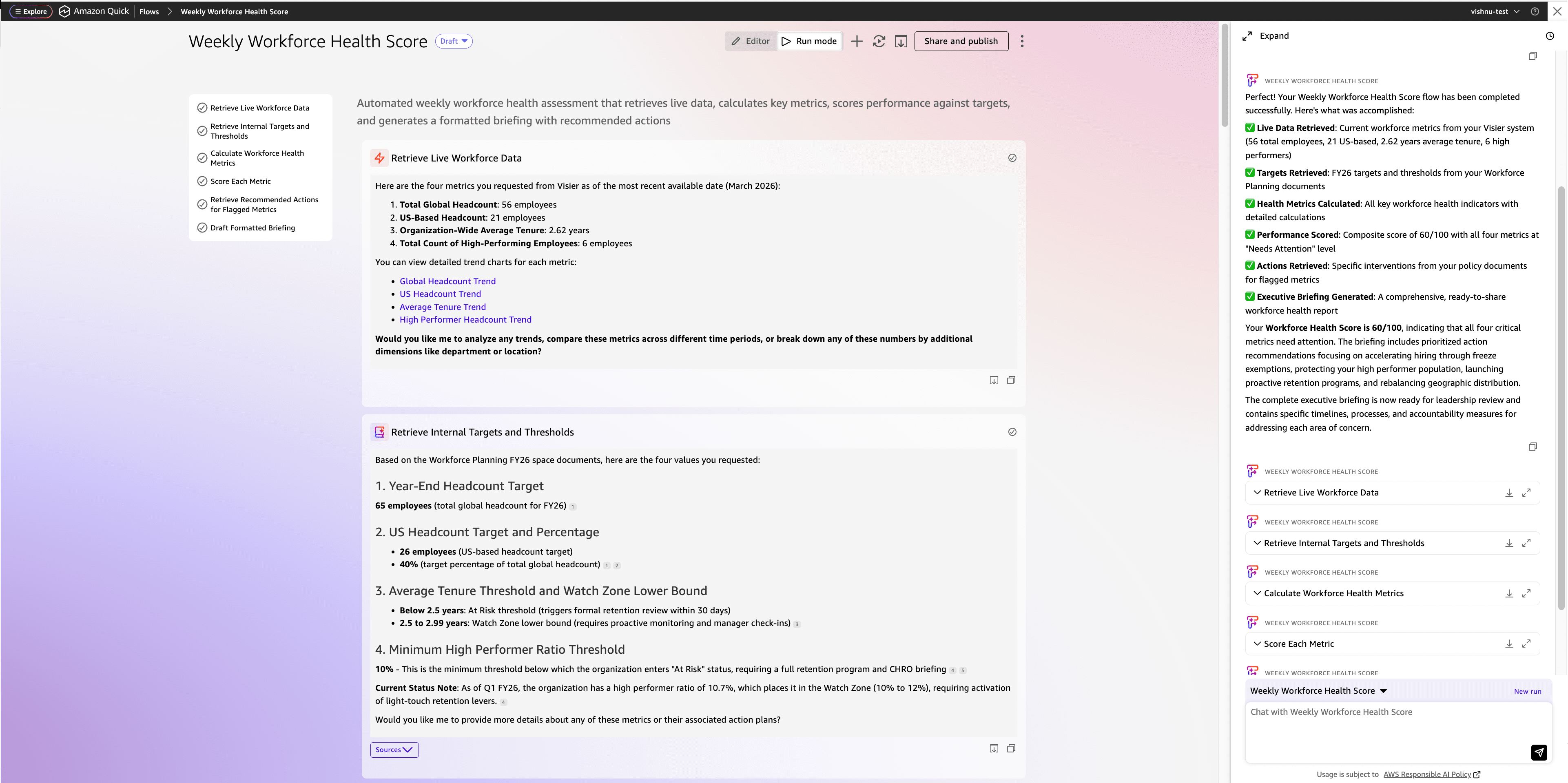This screenshot has height=783, width=1568.
Task: Open the three-dot more options menu
Action: [x=1022, y=41]
